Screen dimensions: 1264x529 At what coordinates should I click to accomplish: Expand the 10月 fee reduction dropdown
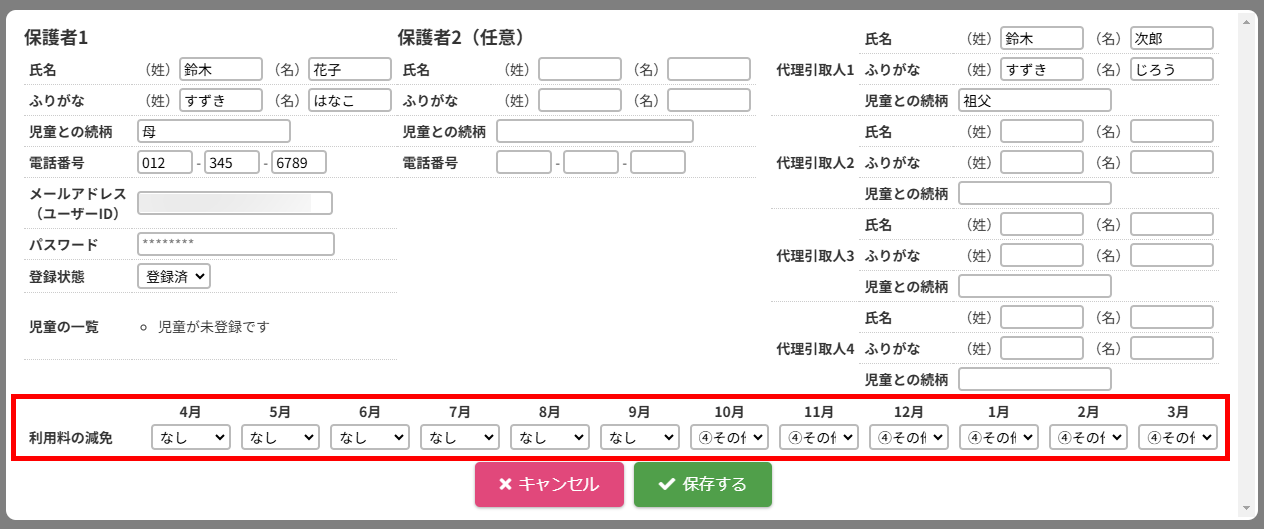click(x=729, y=437)
